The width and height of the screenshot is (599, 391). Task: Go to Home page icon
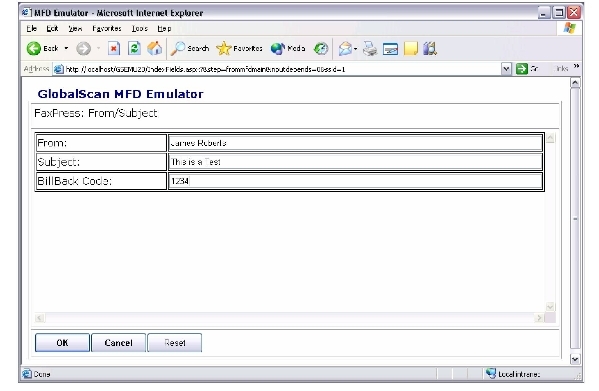point(155,48)
